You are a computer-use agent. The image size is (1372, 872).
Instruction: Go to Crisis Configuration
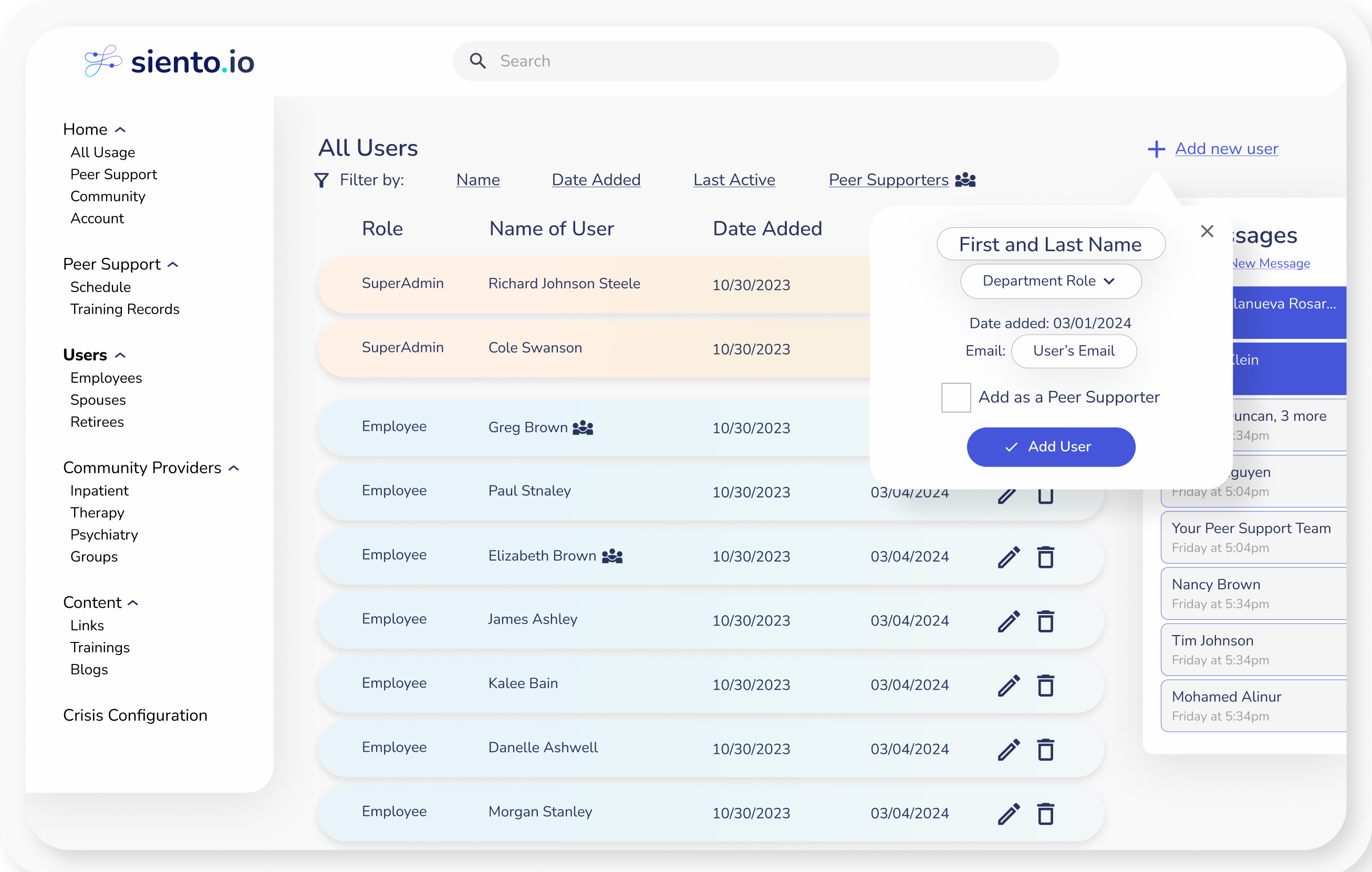(135, 715)
